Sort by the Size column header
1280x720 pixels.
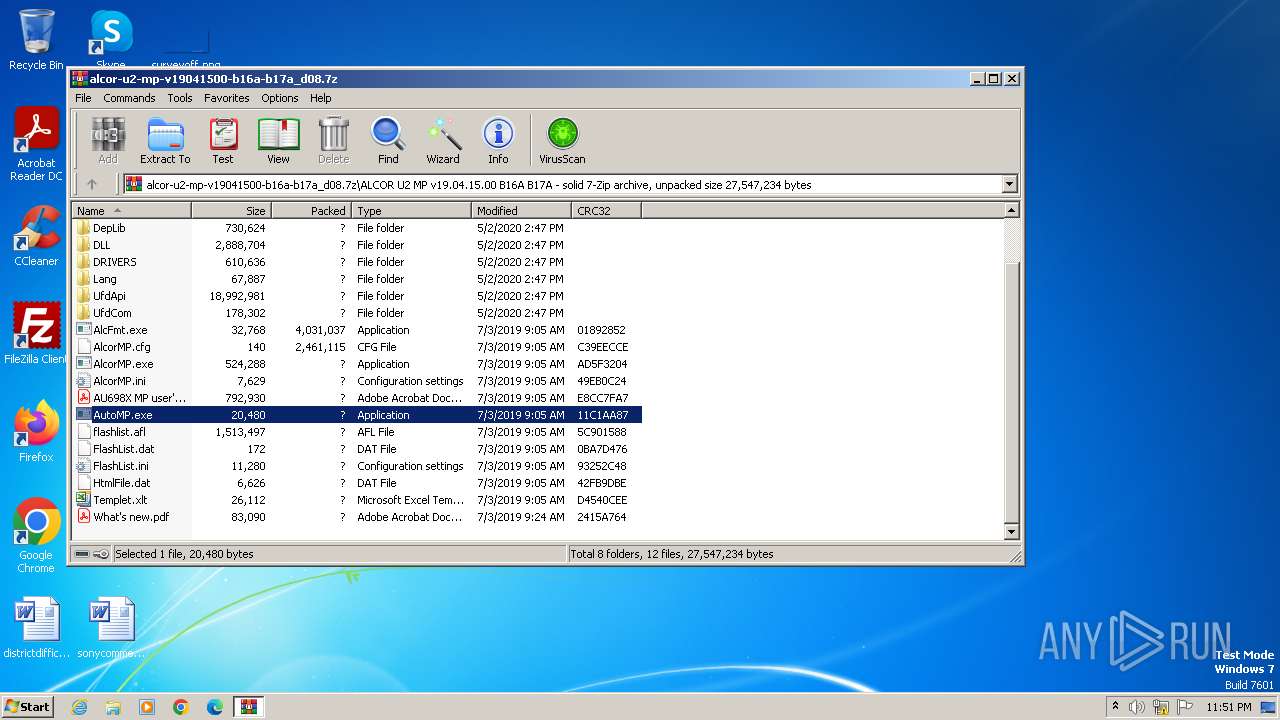(x=232, y=210)
